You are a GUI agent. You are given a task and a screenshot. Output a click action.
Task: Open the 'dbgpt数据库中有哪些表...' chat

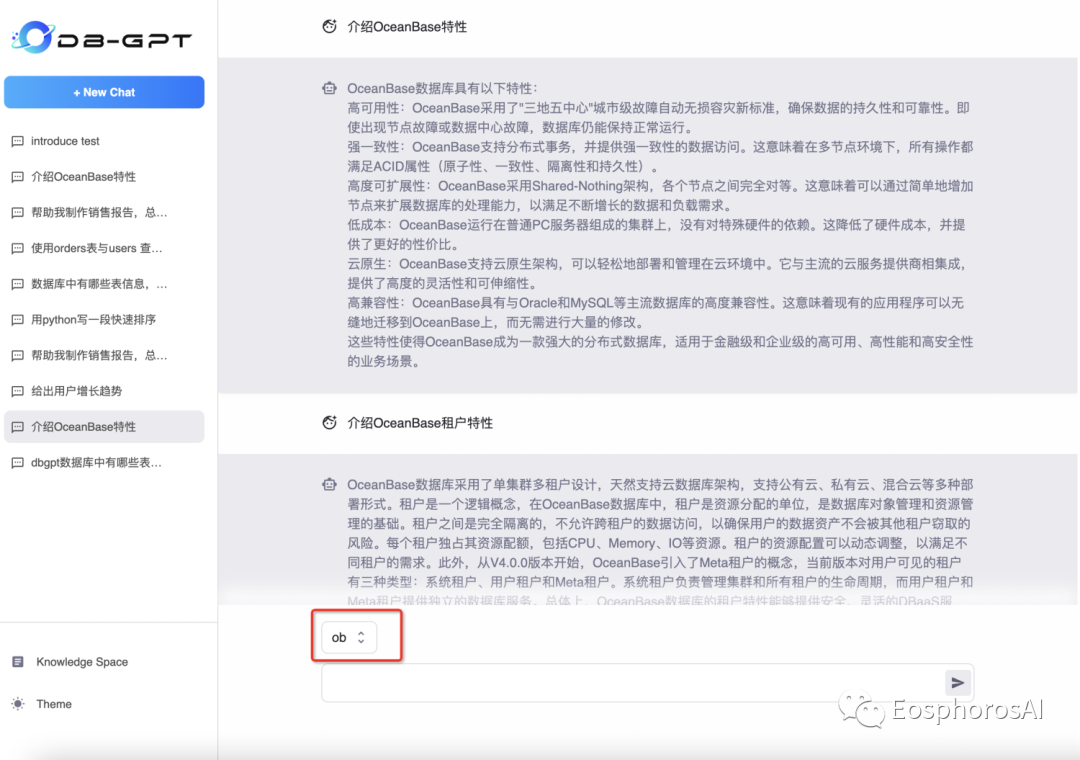(x=104, y=463)
